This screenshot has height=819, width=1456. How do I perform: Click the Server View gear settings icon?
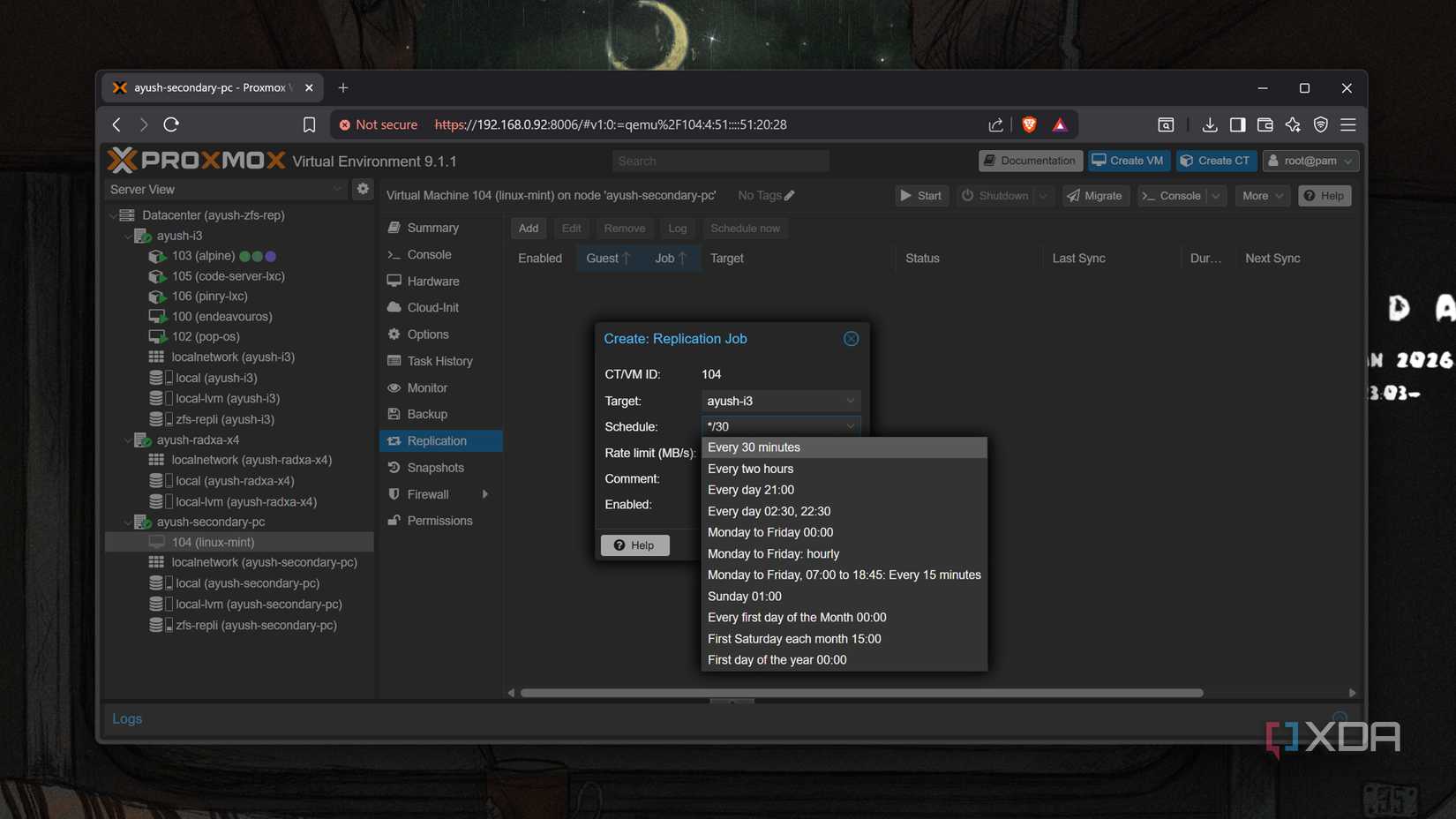[363, 189]
